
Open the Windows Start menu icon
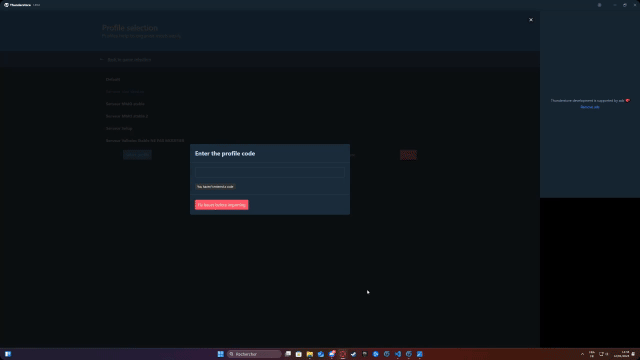coord(220,354)
